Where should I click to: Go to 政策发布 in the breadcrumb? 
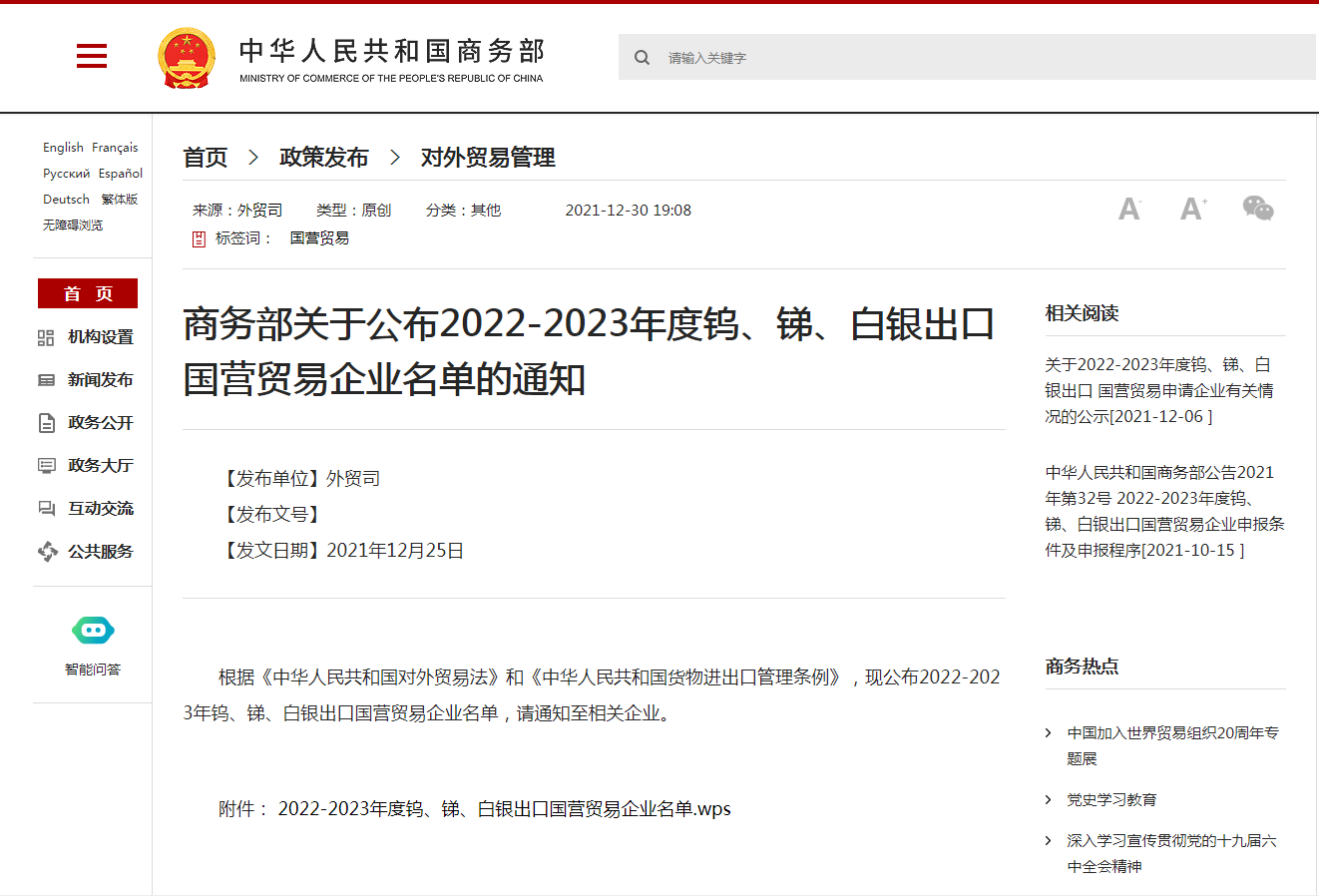pyautogui.click(x=324, y=158)
